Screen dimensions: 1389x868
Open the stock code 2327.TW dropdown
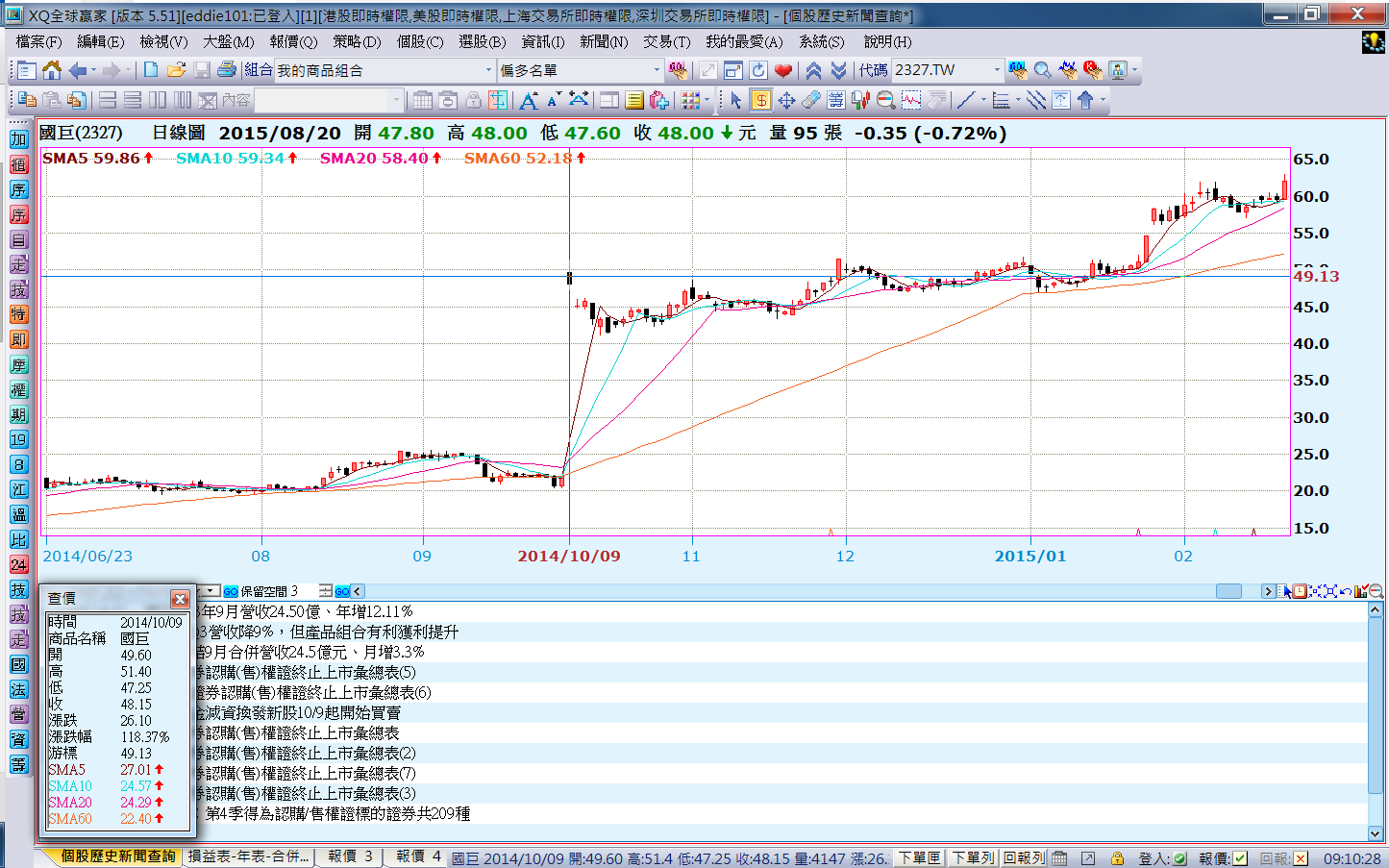996,70
